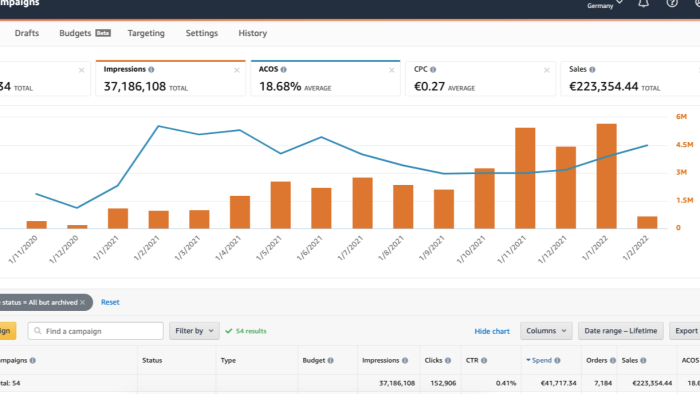Click the CPC card info icon
Viewport: 700px width, 394px height.
pyautogui.click(x=433, y=70)
